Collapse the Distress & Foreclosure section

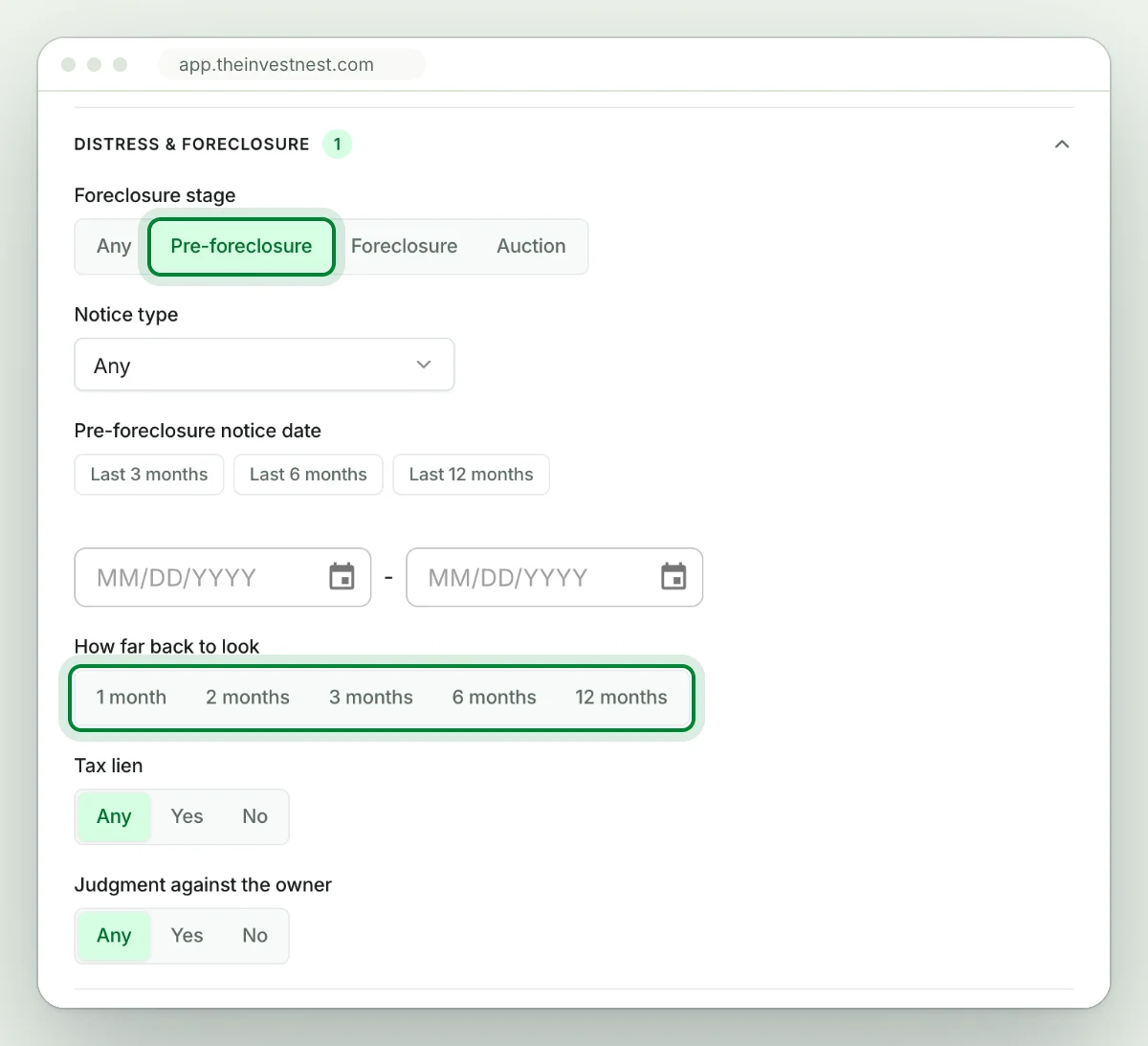point(1062,145)
